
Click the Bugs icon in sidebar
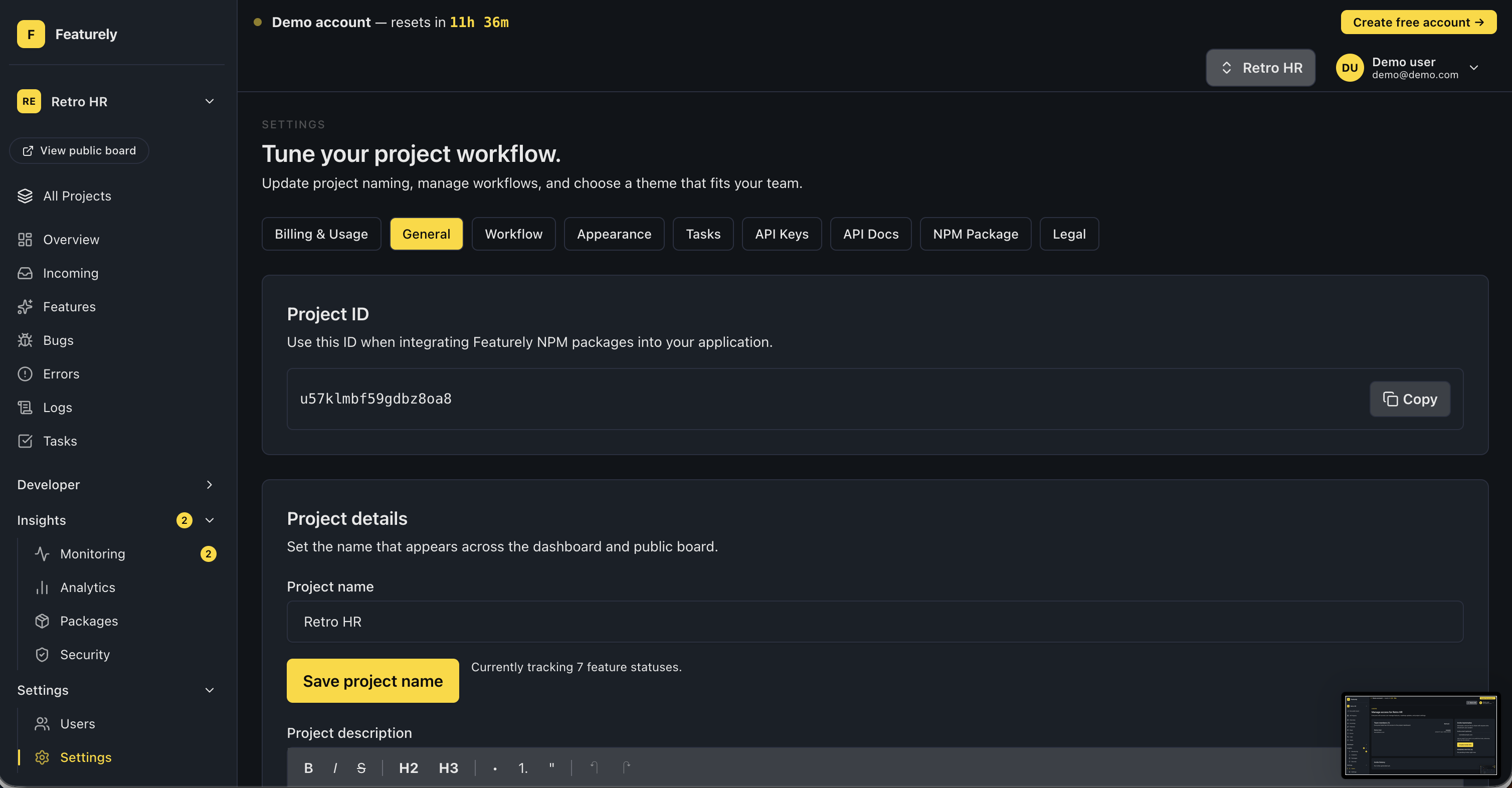[25, 340]
